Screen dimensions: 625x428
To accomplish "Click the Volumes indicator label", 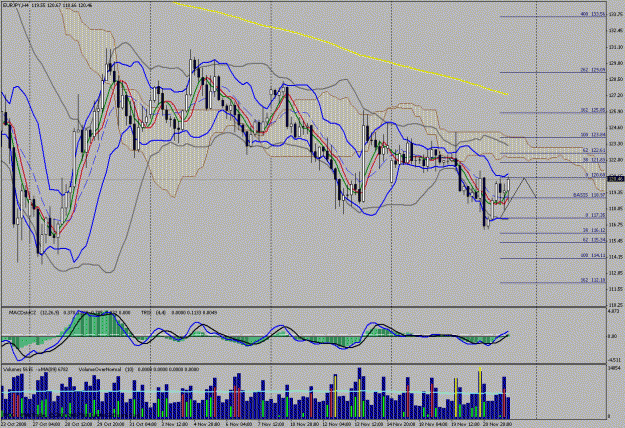I will pyautogui.click(x=19, y=369).
